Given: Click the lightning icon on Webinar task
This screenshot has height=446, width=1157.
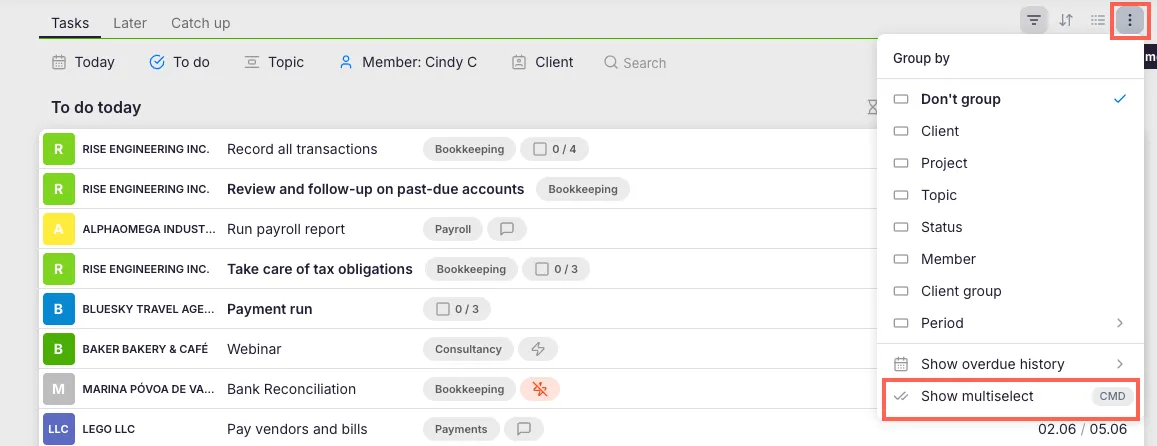Looking at the screenshot, I should [x=538, y=349].
